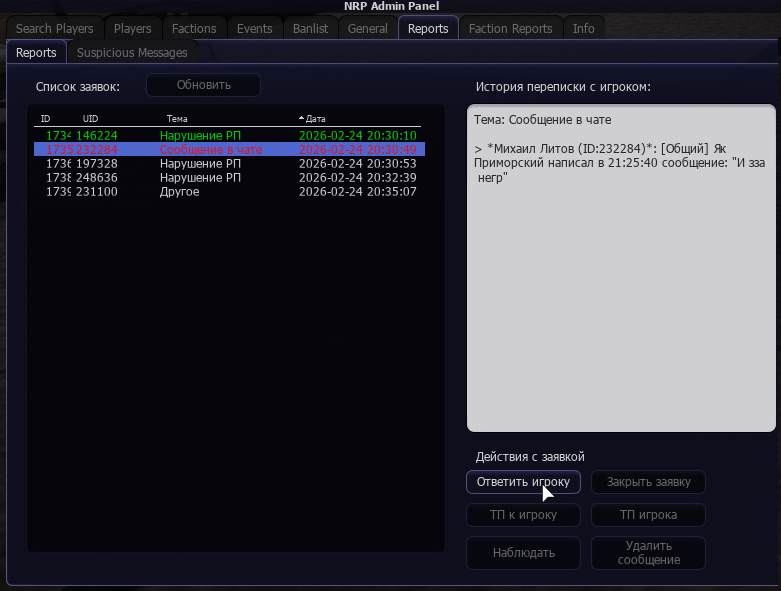Image resolution: width=781 pixels, height=591 pixels.
Task: Open the Search Players tab
Action: 55,29
